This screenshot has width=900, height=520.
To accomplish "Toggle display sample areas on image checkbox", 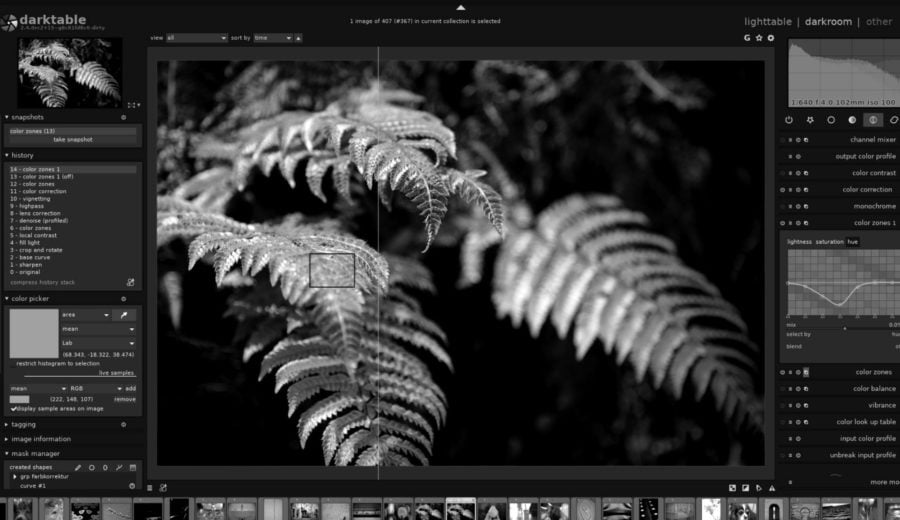I will click(x=13, y=409).
